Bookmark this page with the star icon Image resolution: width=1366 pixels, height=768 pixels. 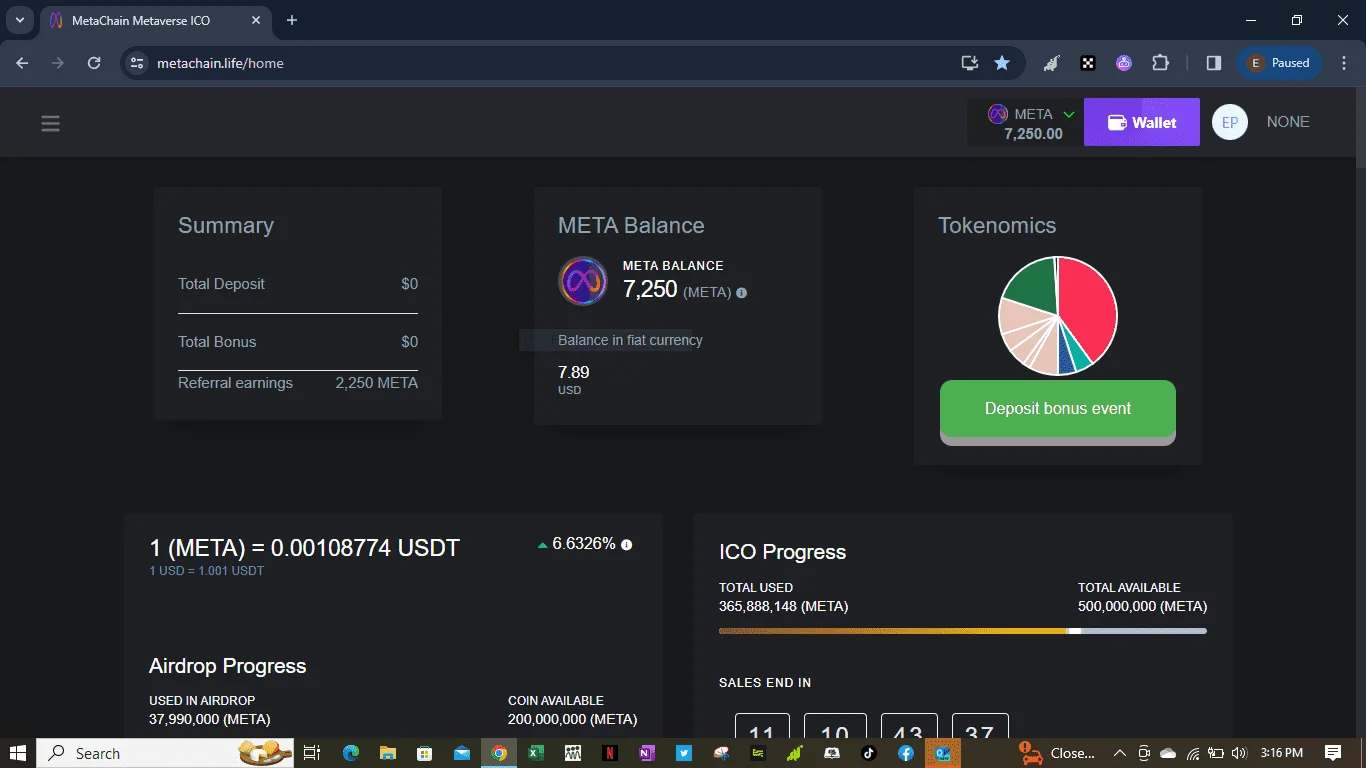click(x=1002, y=63)
